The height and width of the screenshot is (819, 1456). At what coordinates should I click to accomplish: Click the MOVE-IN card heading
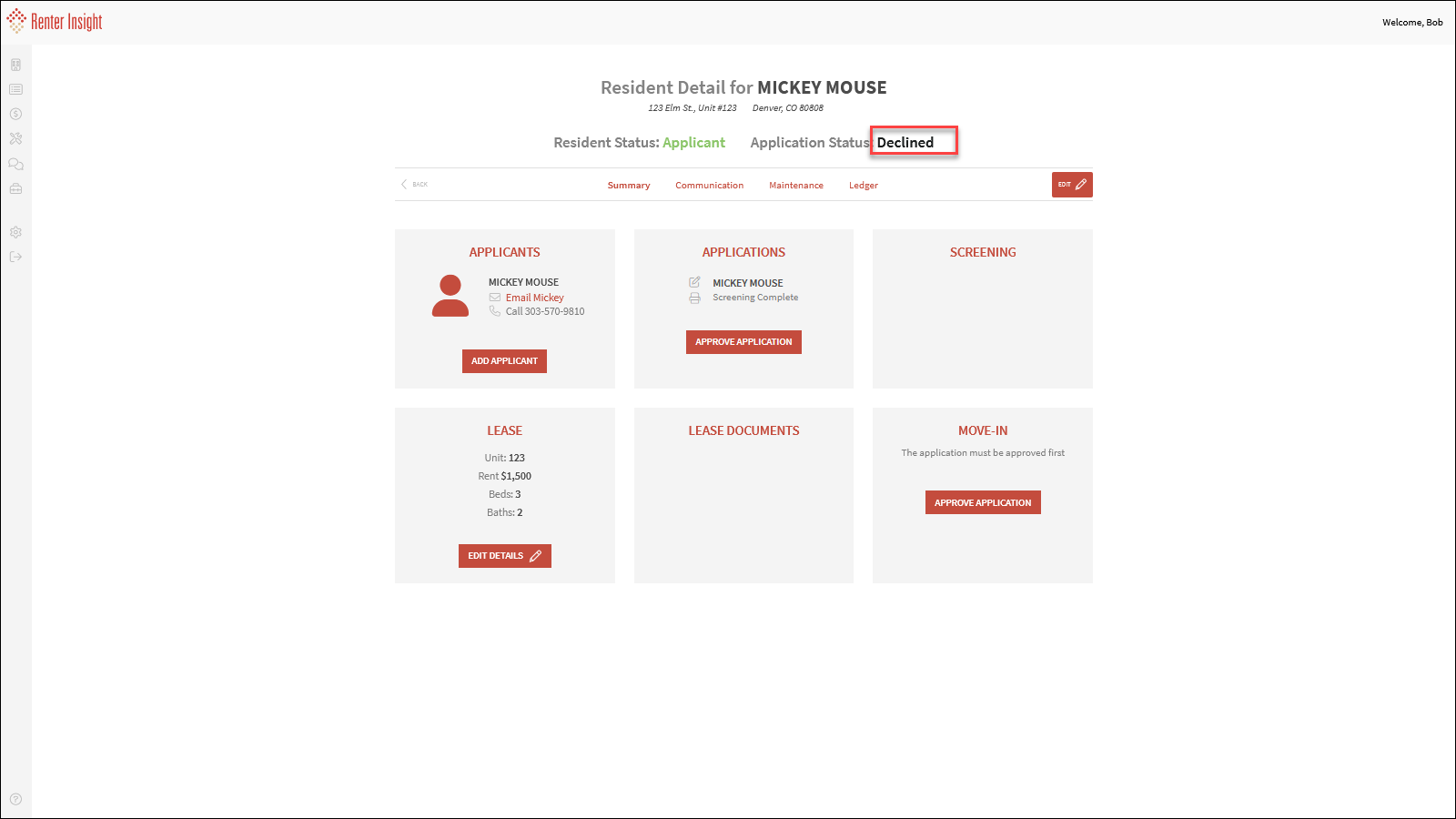[983, 430]
